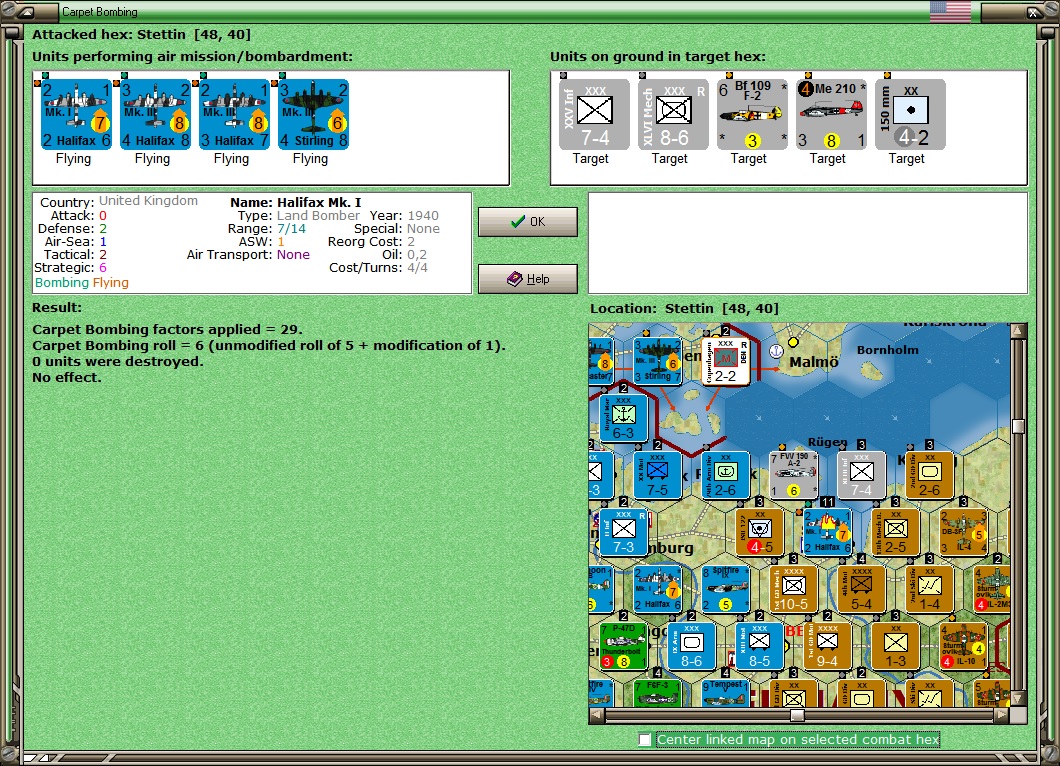Screen dimensions: 1060x766
Task: Select the 150 mm 4-2 artillery target
Action: coord(911,114)
